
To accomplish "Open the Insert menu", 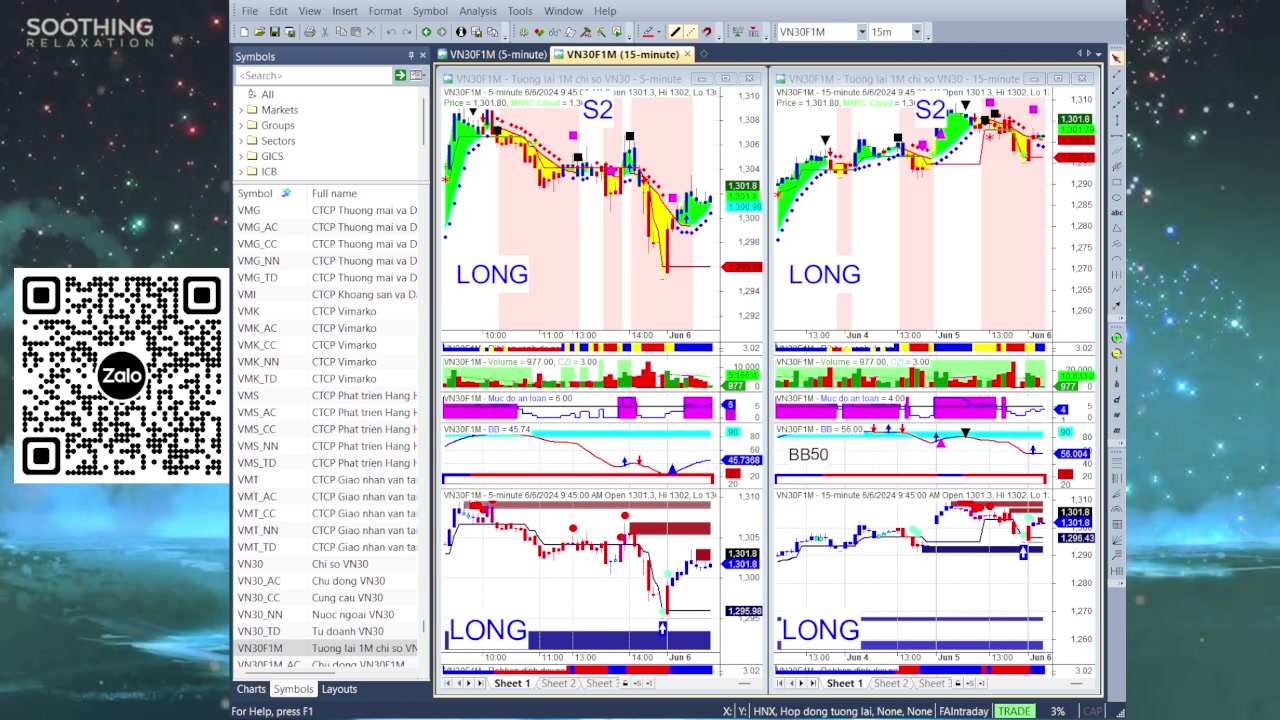I will tap(345, 11).
